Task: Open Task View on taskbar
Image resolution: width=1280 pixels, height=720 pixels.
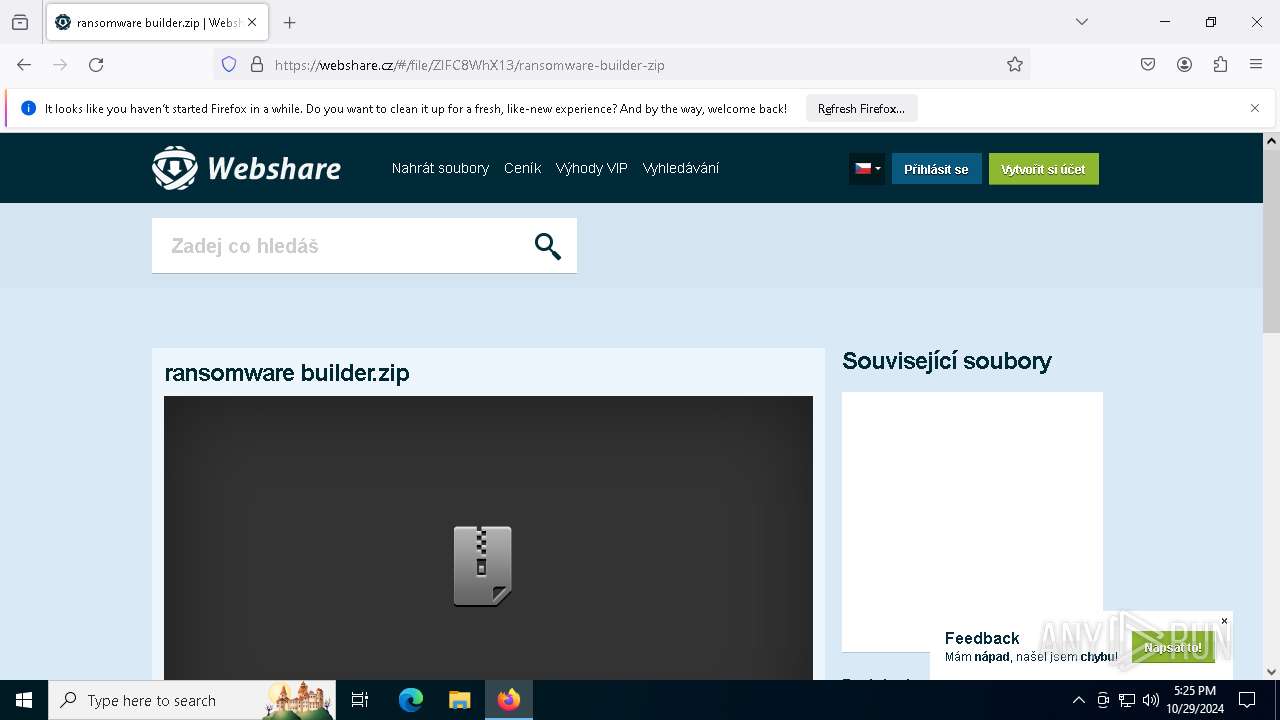Action: (x=360, y=700)
